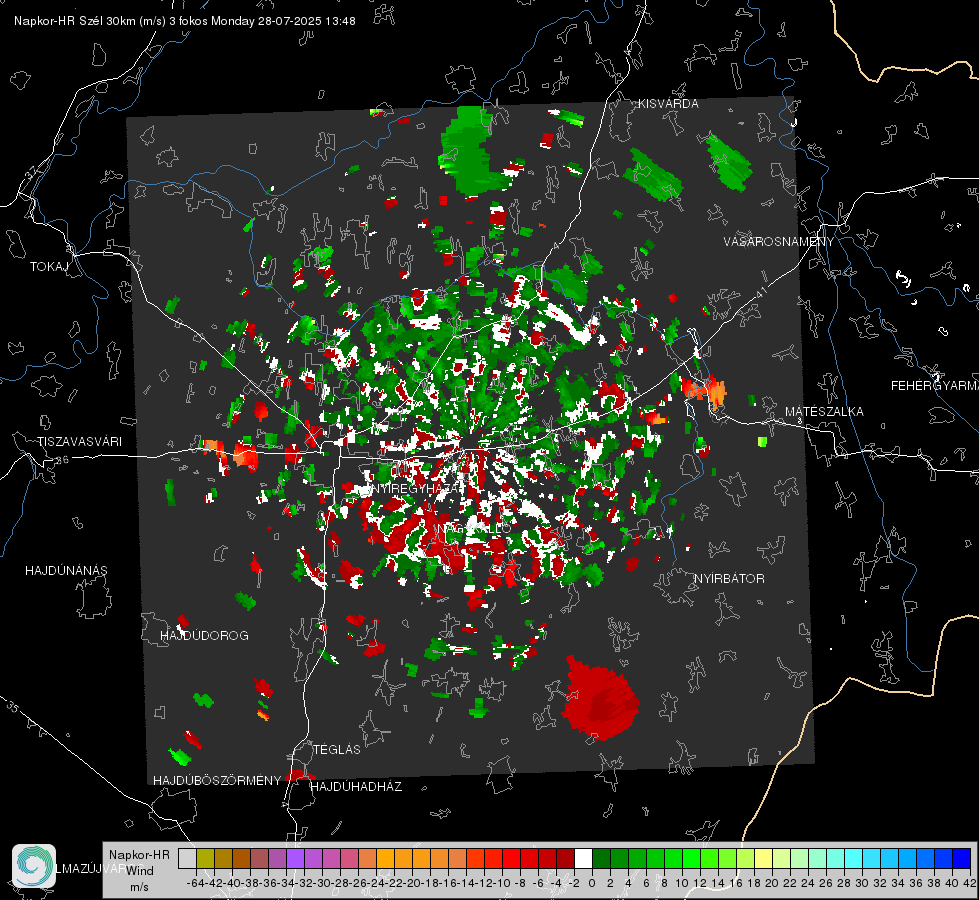The width and height of the screenshot is (979, 900).
Task: Click the -64 value on the scale
Action: (196, 883)
